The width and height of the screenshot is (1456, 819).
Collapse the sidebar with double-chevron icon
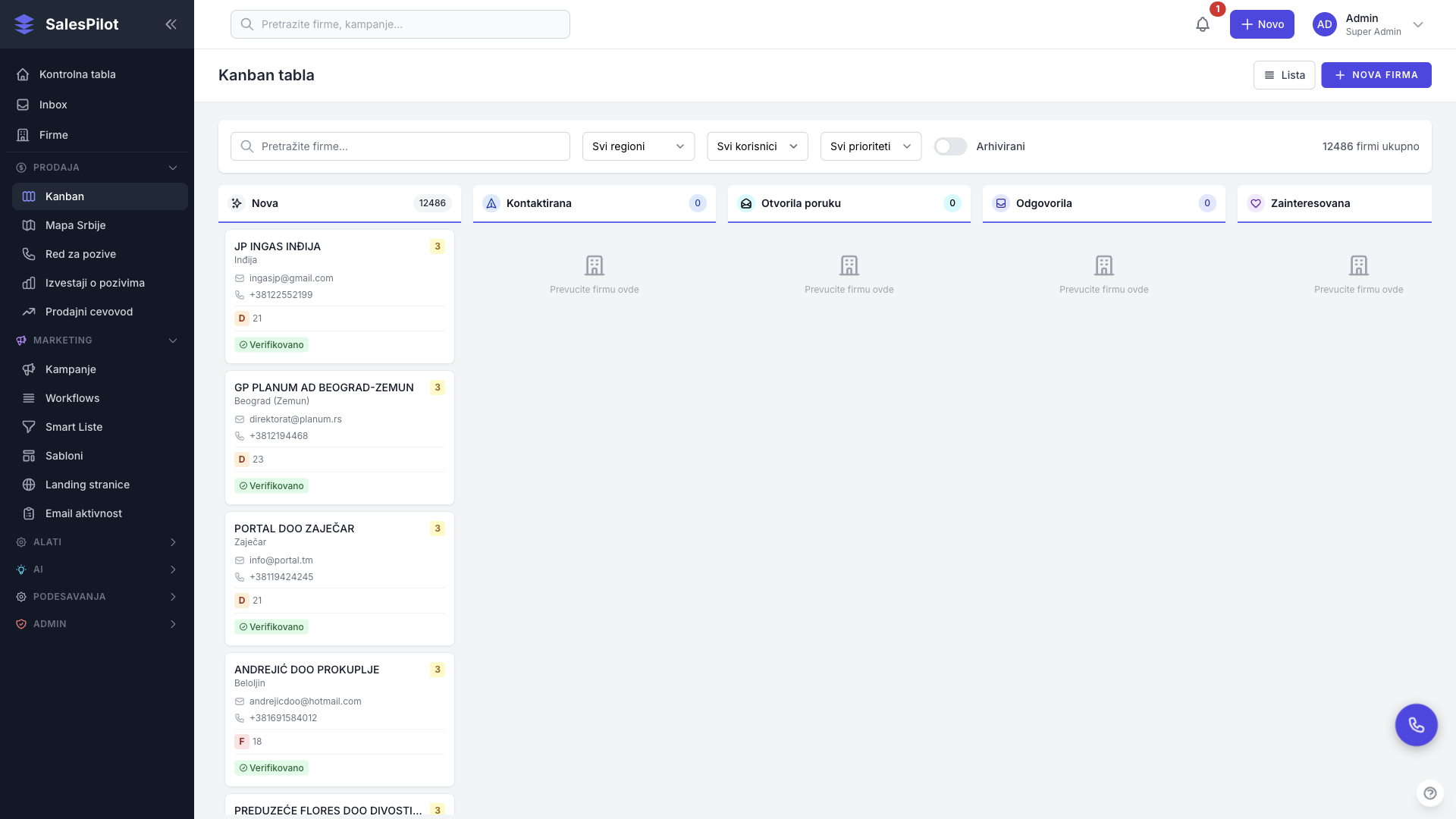point(171,24)
